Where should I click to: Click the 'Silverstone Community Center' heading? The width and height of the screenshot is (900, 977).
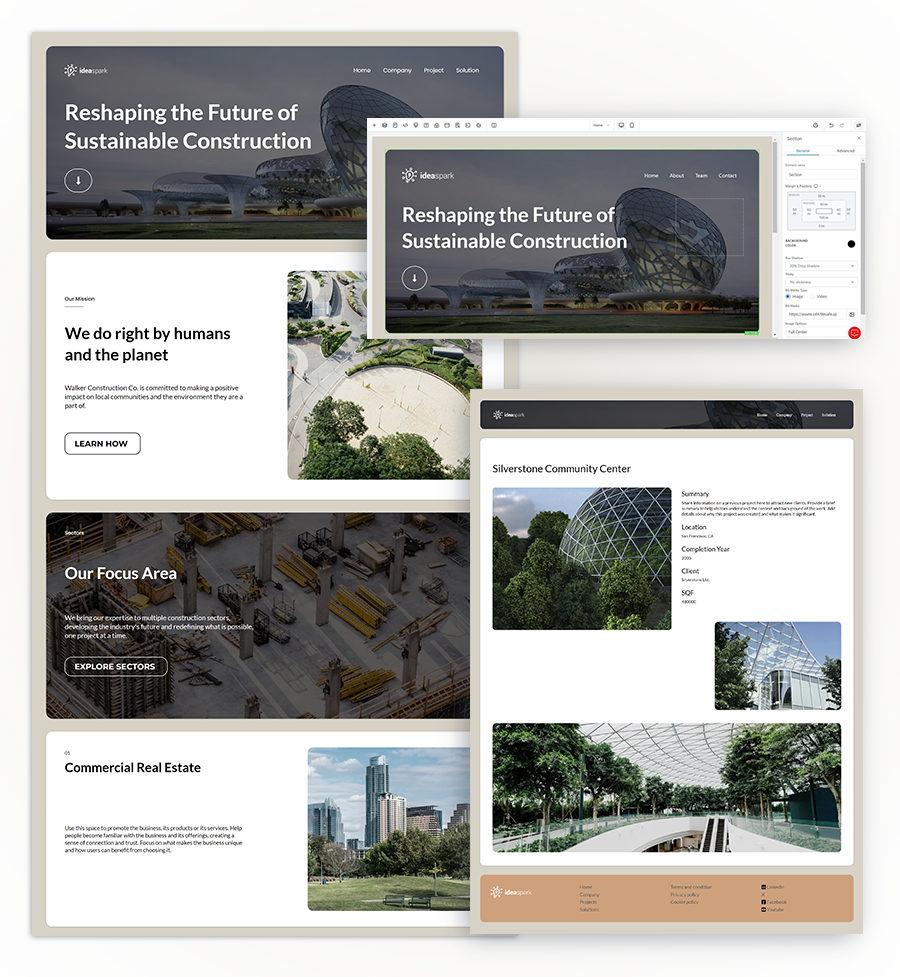point(562,469)
